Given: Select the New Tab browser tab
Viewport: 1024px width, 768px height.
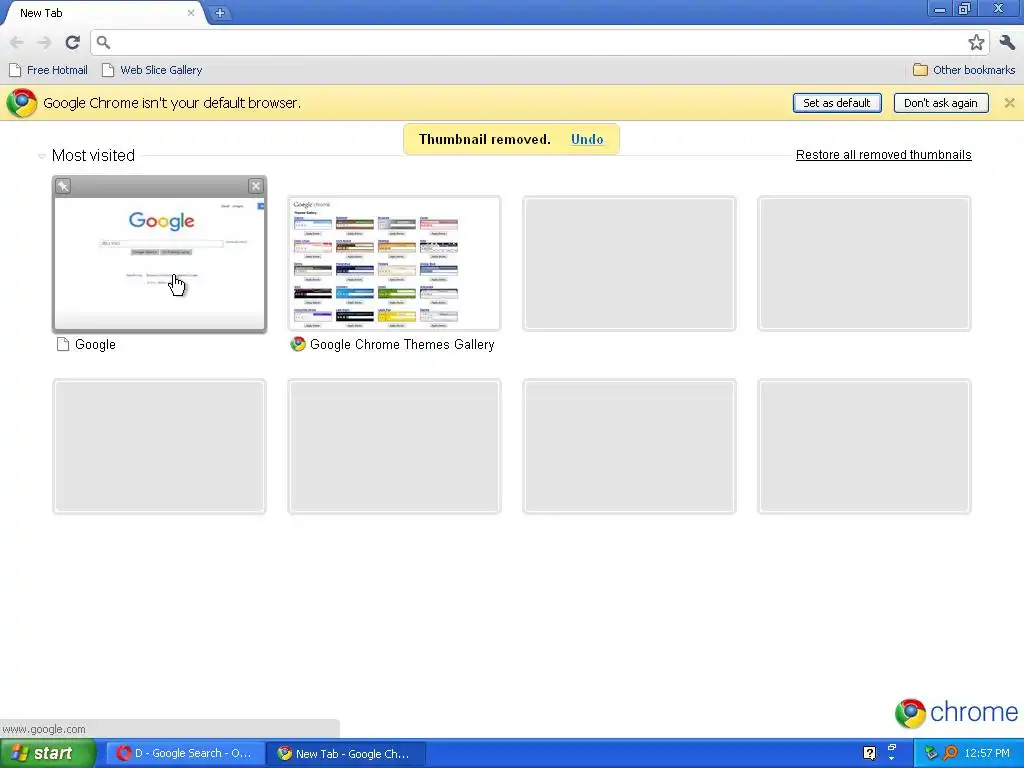Looking at the screenshot, I should 104,13.
